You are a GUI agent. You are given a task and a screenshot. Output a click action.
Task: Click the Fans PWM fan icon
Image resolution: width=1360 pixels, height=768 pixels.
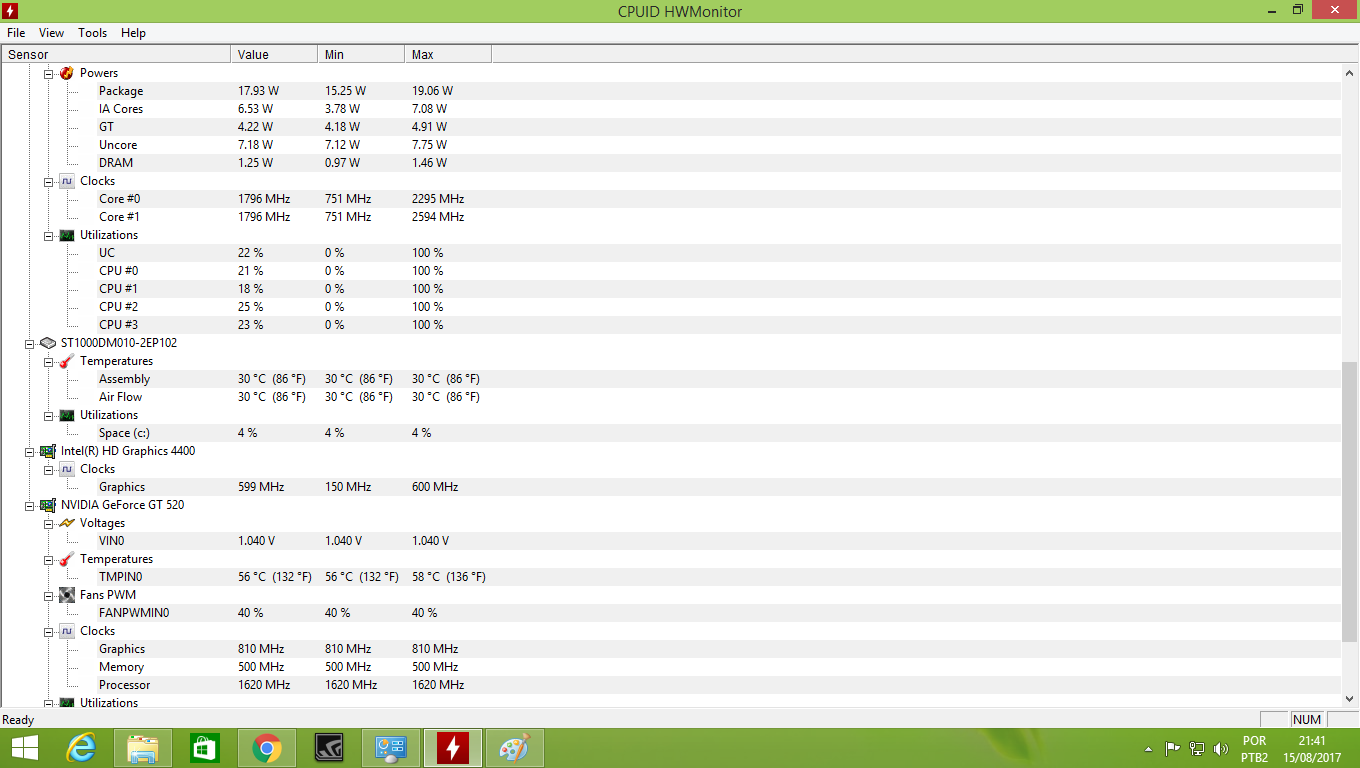coord(66,595)
